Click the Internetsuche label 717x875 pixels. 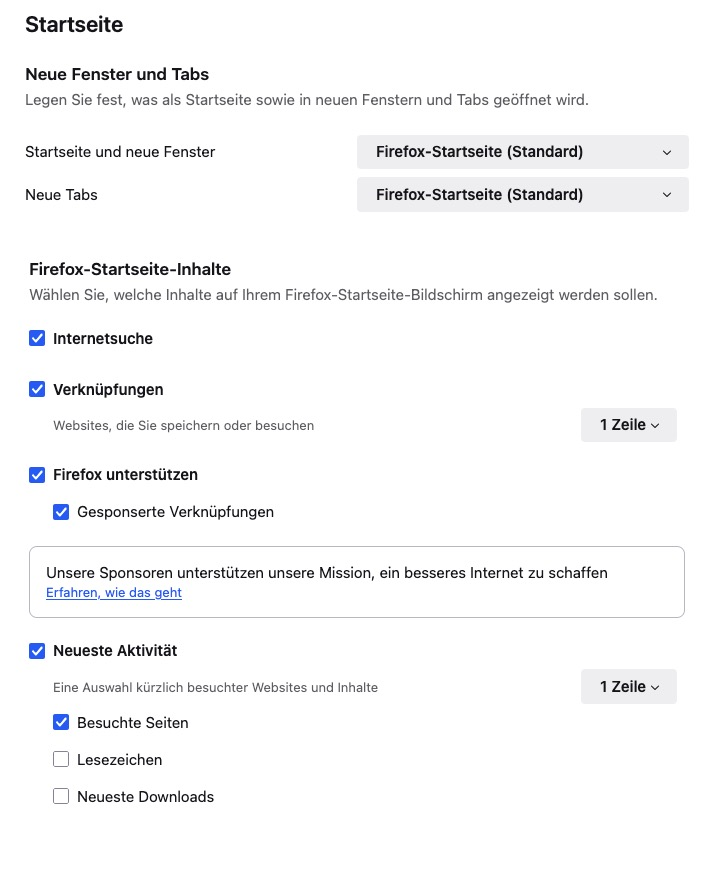tap(103, 339)
